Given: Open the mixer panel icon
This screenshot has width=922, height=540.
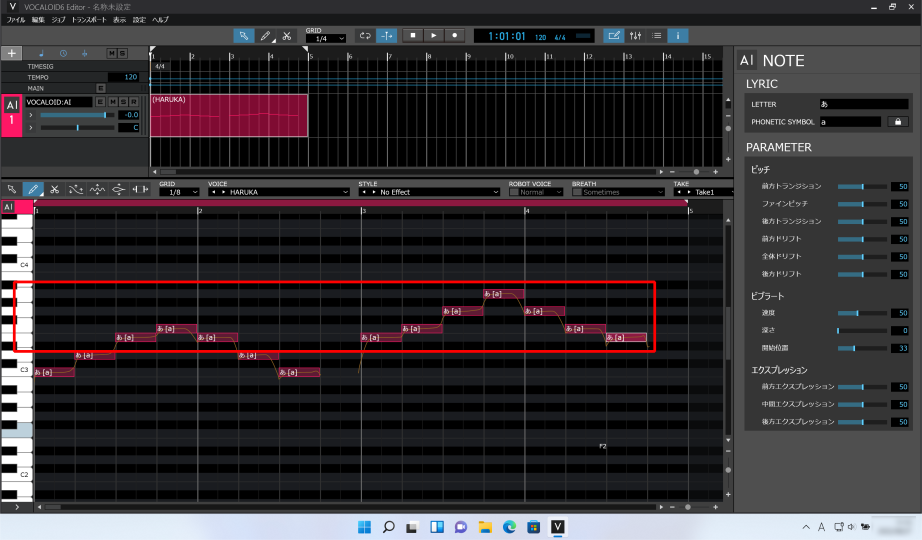Looking at the screenshot, I should pyautogui.click(x=635, y=35).
